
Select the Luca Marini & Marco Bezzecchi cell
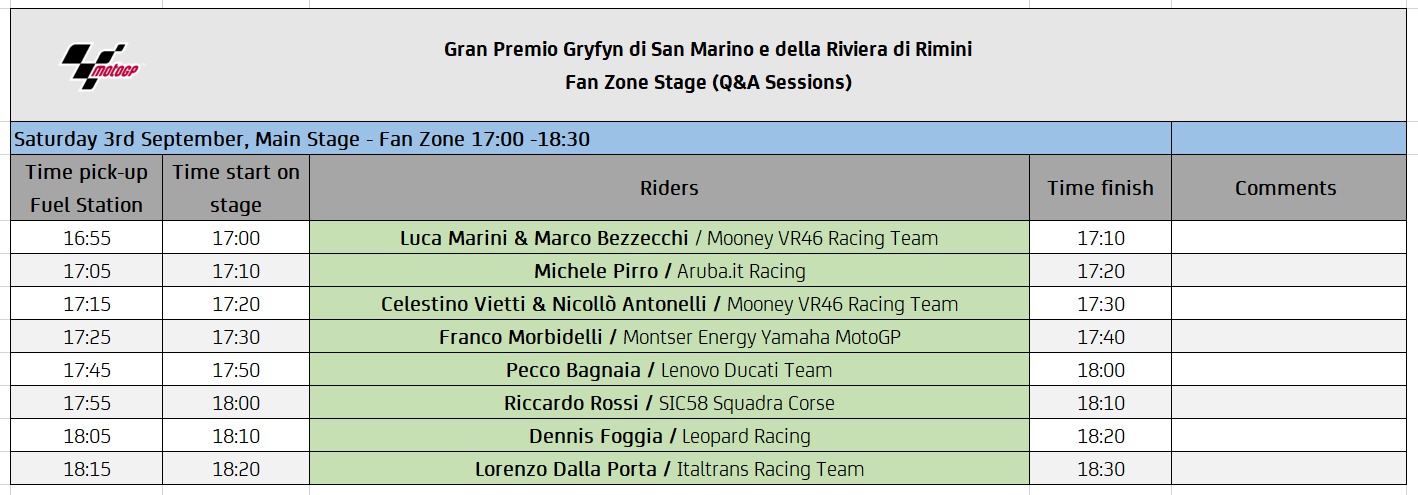pos(669,238)
